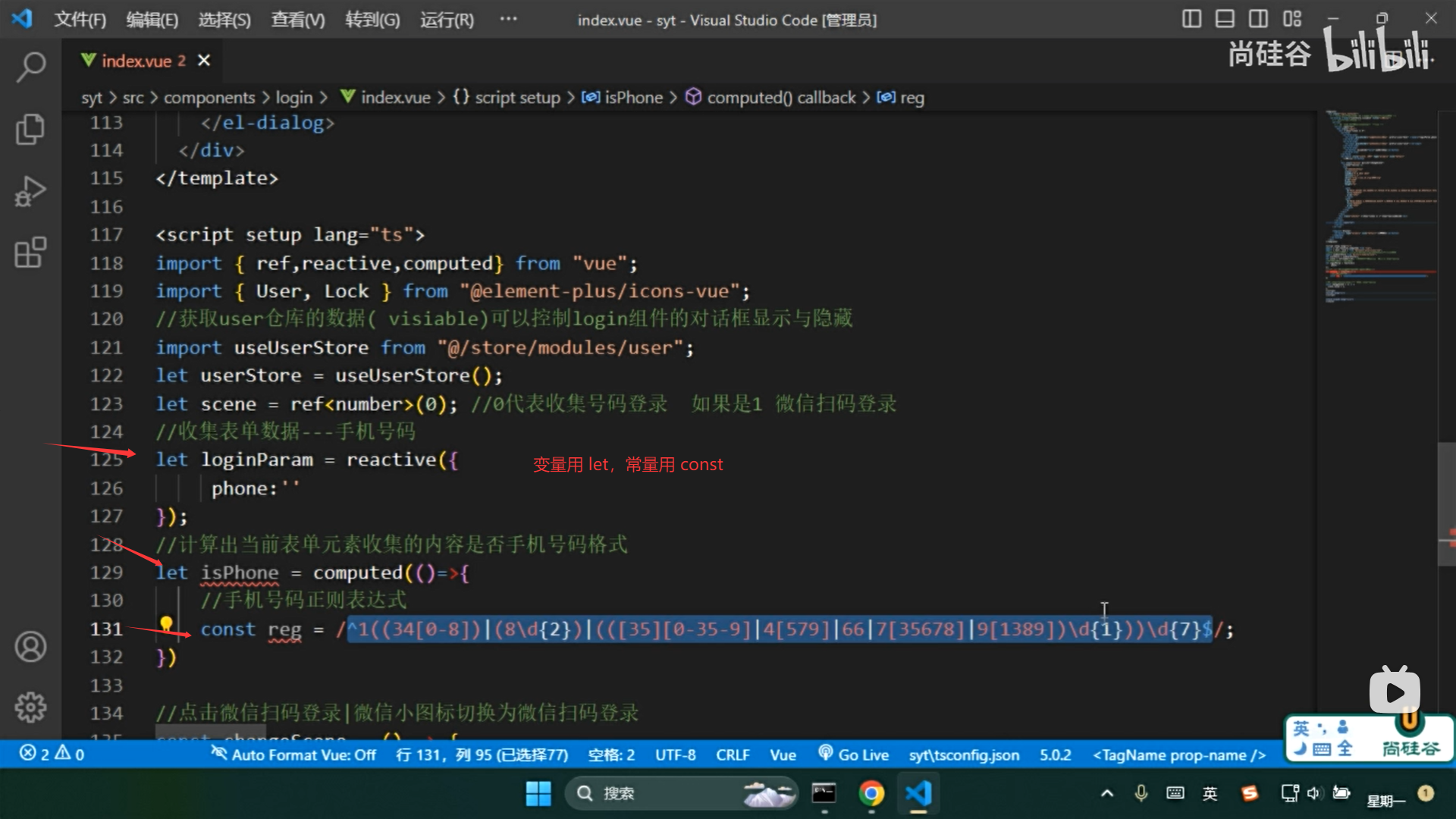
Task: Open Chrome from the taskbar
Action: pos(871,793)
